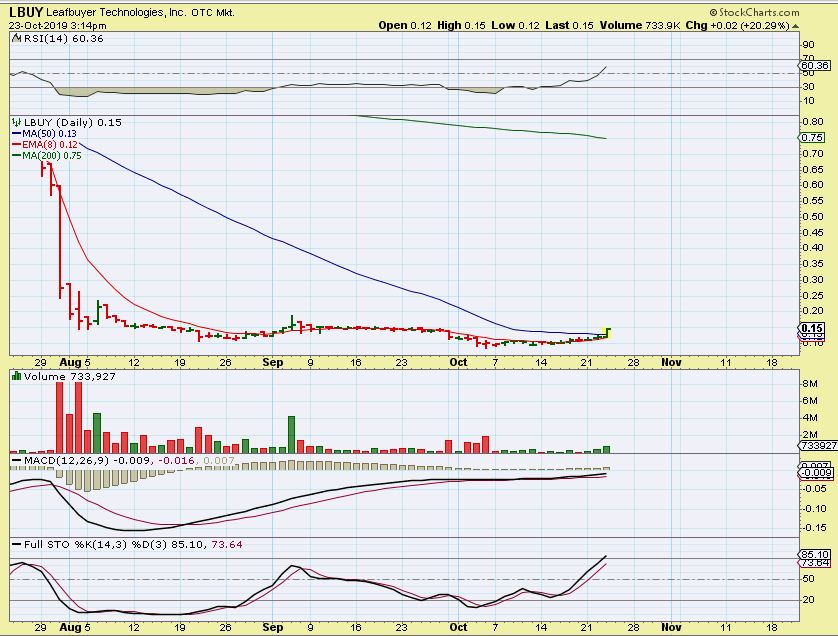Click the MA(50) 0.13 legend text

coord(49,134)
